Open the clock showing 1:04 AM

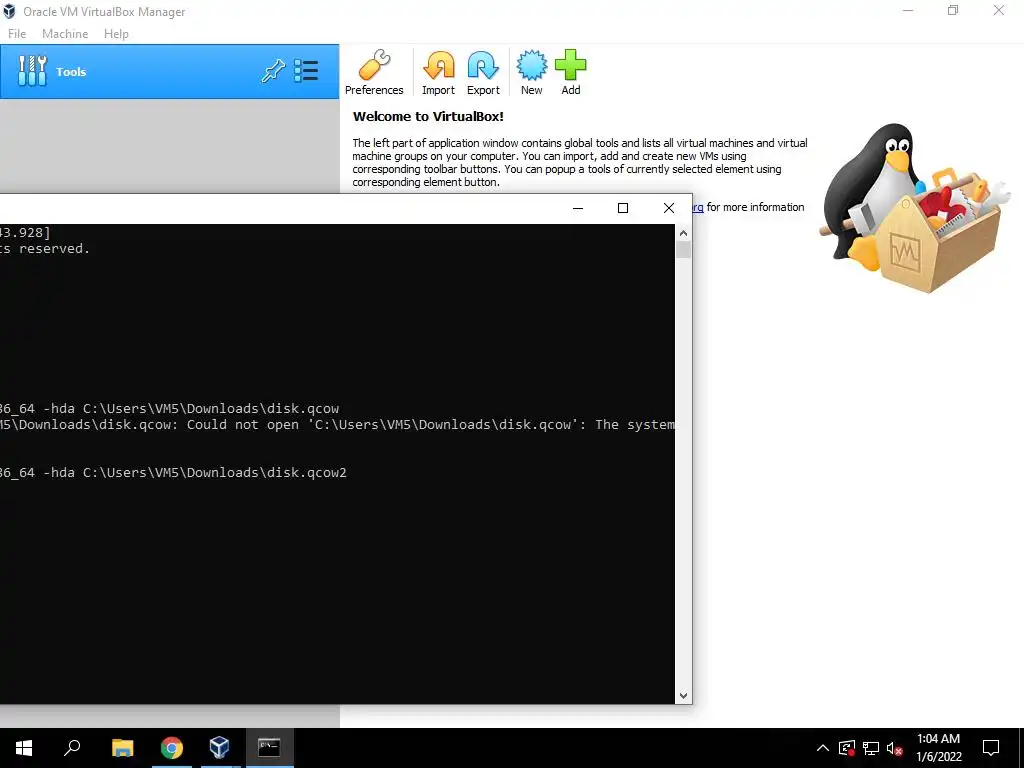(938, 748)
